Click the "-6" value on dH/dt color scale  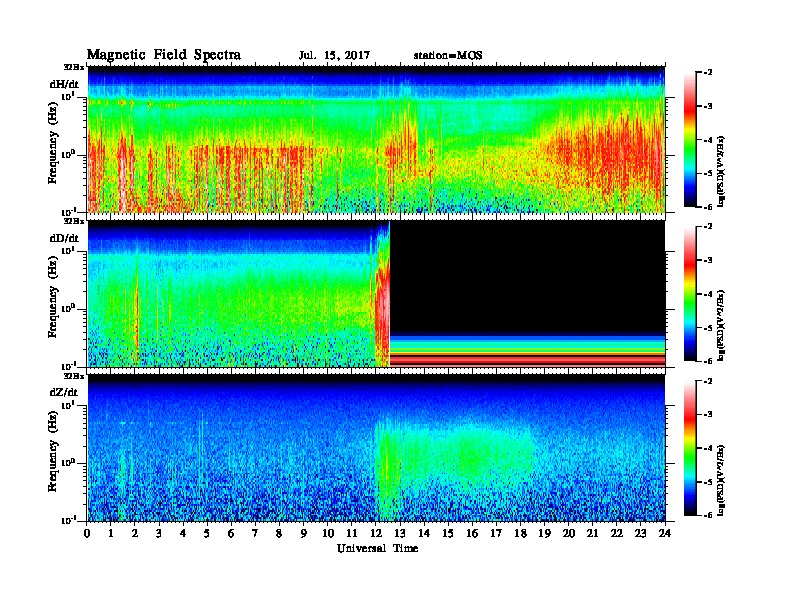[x=708, y=207]
